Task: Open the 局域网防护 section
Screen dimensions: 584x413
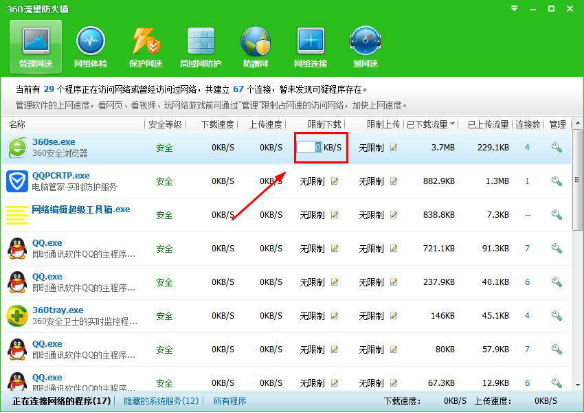Action: click(x=201, y=47)
